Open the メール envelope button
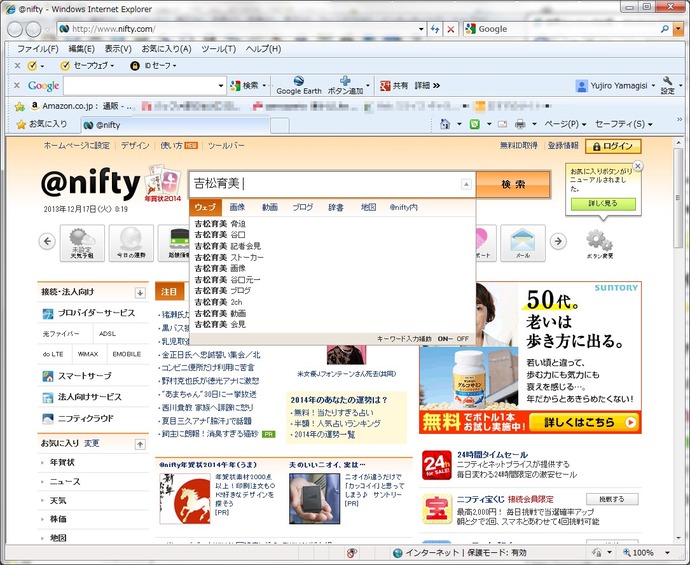 click(x=523, y=243)
